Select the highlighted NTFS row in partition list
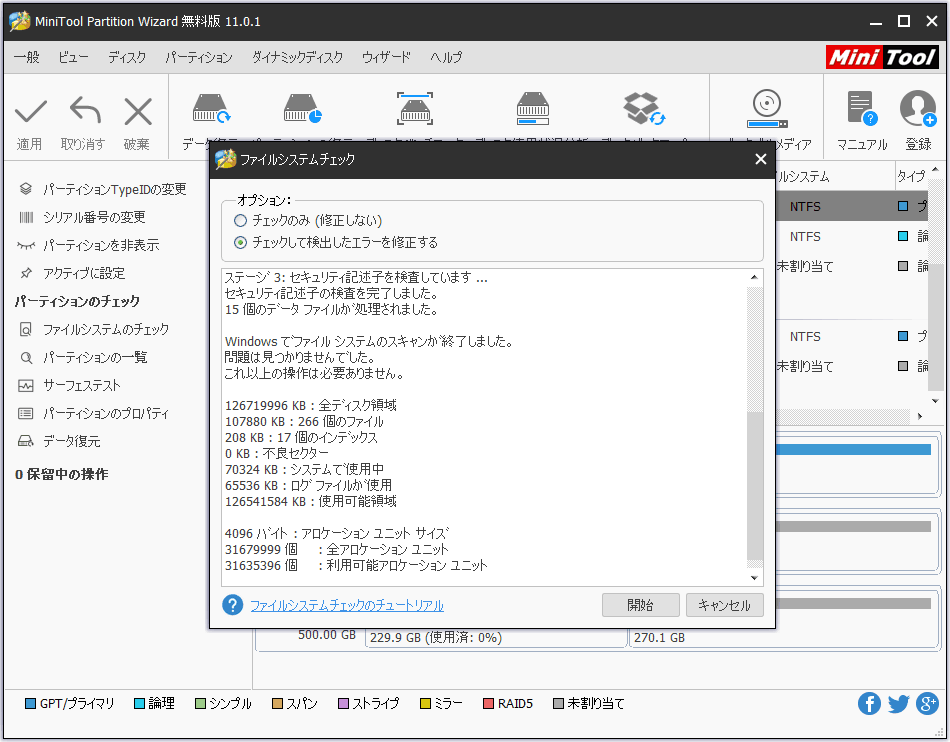The width and height of the screenshot is (950, 742). click(x=851, y=207)
